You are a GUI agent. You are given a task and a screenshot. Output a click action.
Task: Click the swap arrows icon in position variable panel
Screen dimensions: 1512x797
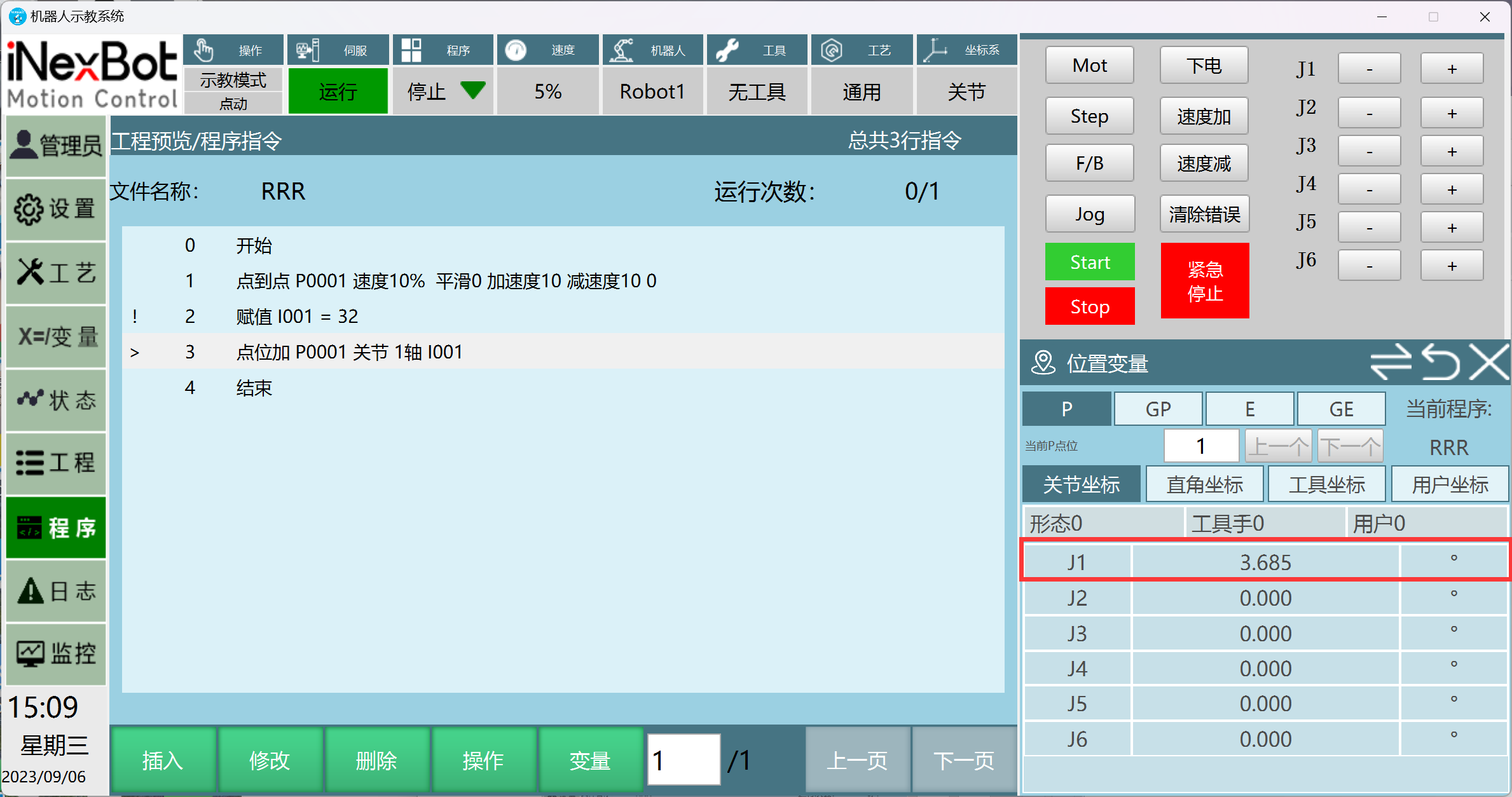click(1391, 362)
